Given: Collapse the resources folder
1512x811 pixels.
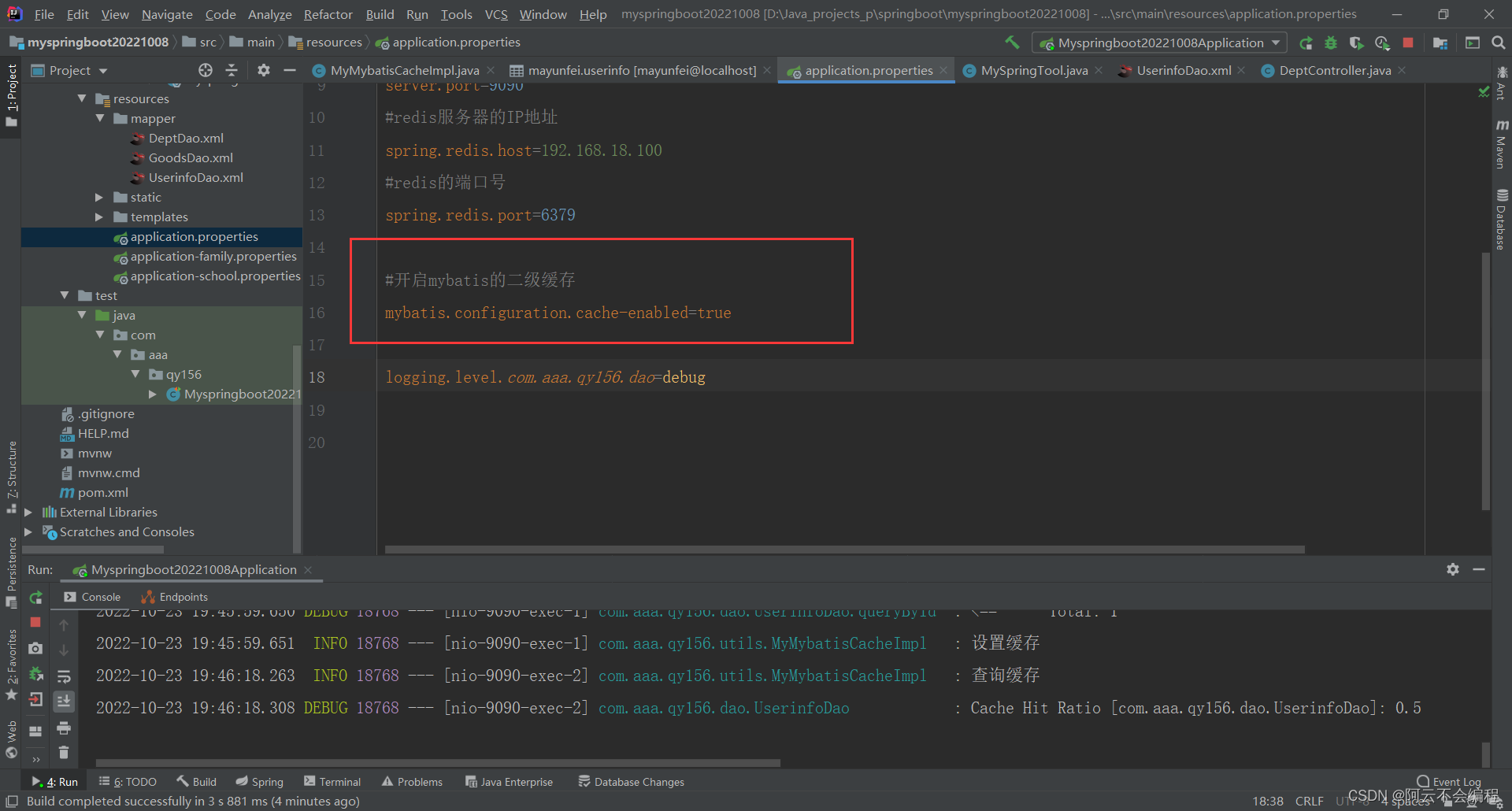Looking at the screenshot, I should pyautogui.click(x=82, y=98).
